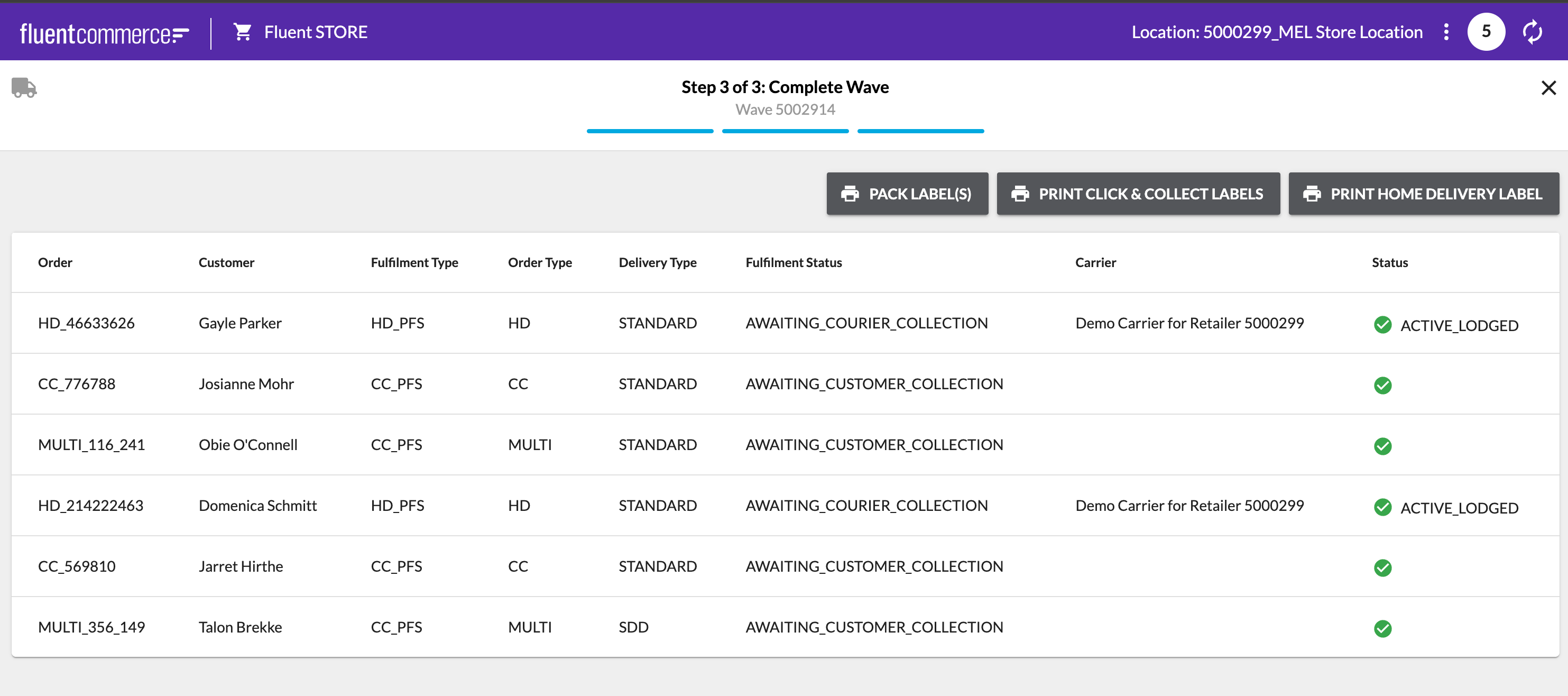Click the refresh sync icon in header
The width and height of the screenshot is (1568, 696).
tap(1532, 32)
